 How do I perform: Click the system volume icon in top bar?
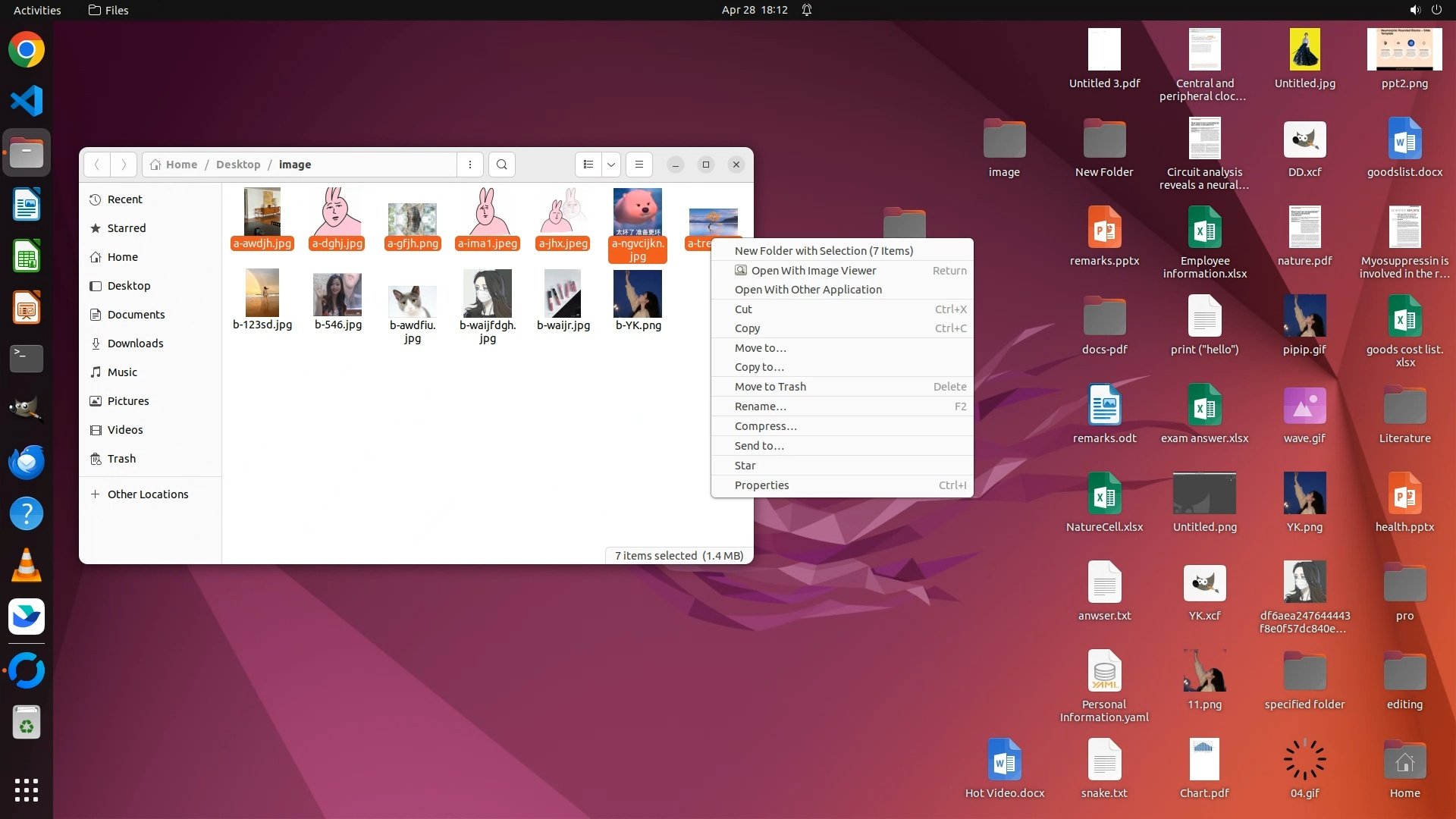pyautogui.click(x=1414, y=10)
